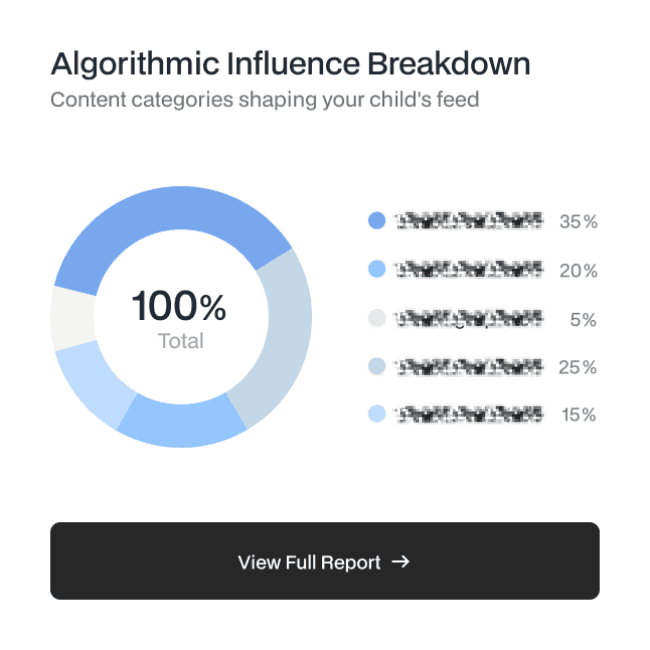Click the legend dot for 35%
This screenshot has width=650, height=650.
click(377, 221)
